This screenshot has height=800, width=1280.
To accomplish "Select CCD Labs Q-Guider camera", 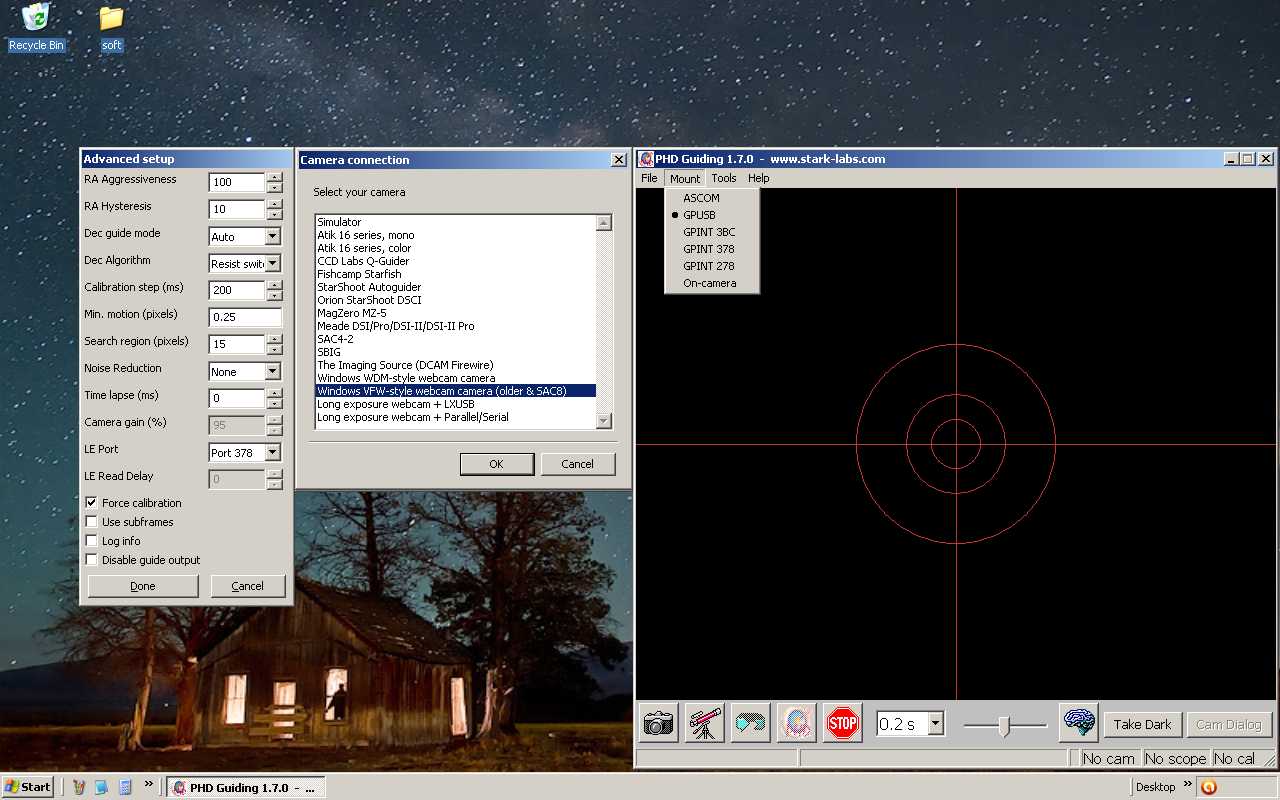I will [x=455, y=261].
